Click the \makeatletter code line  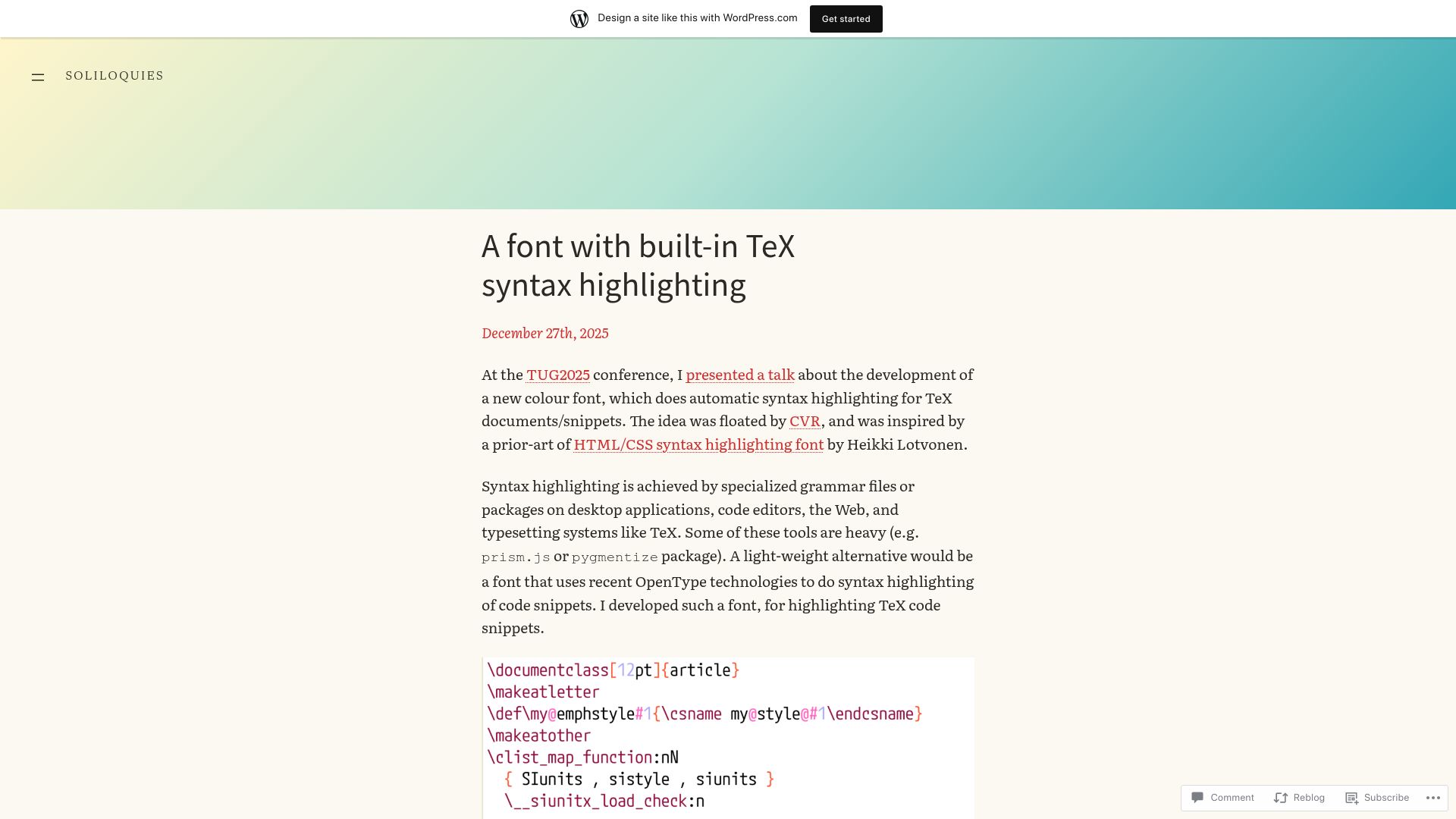click(543, 692)
